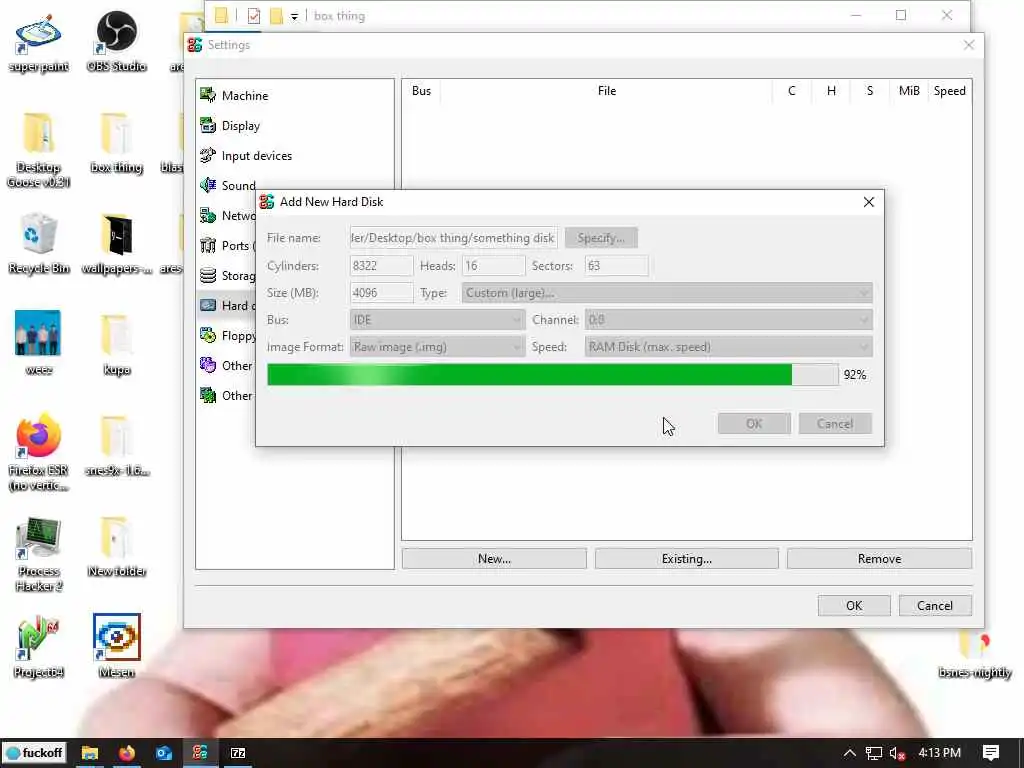
Task: Open Ports settings category
Action: click(227, 246)
